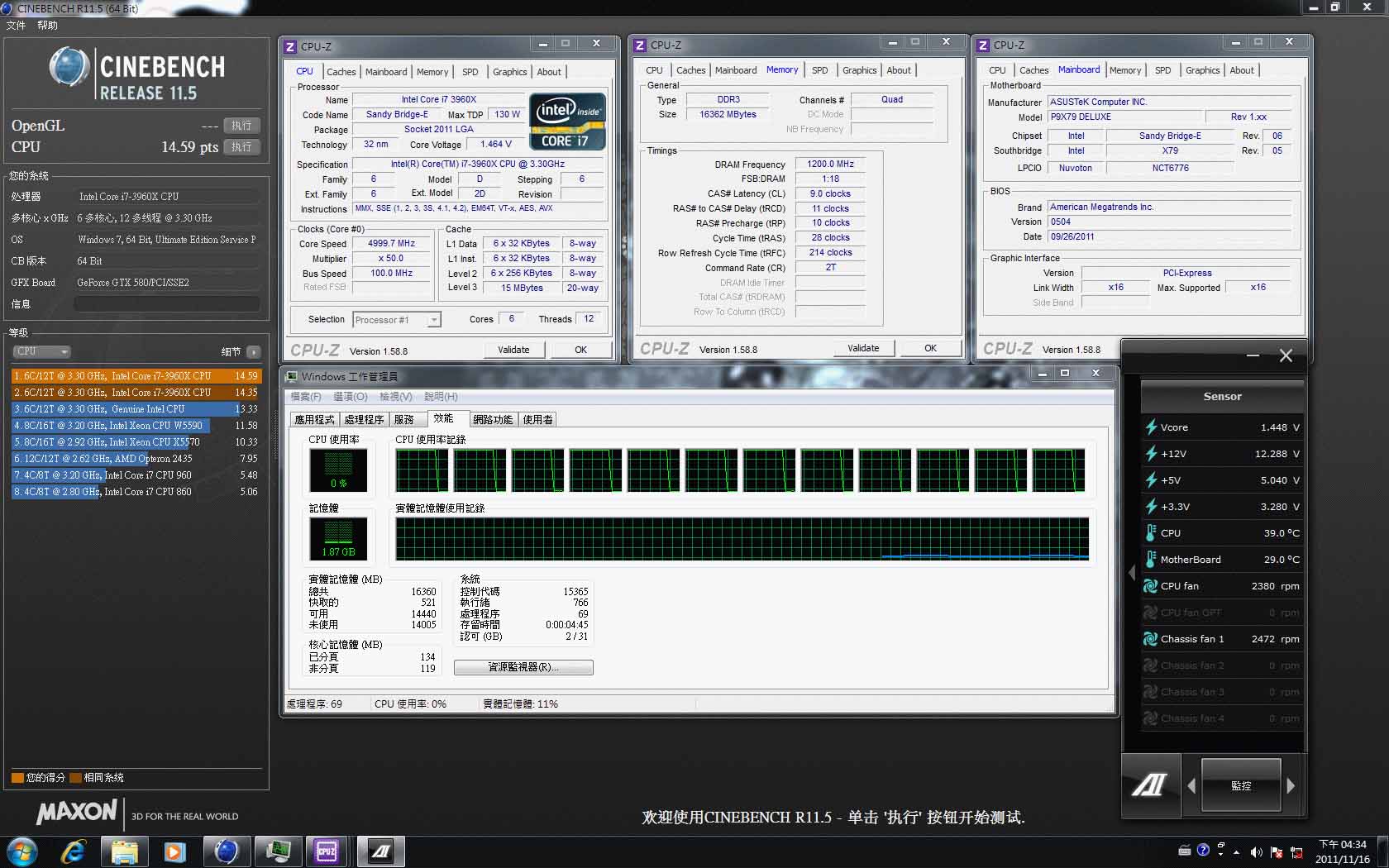This screenshot has width=1389, height=868.
Task: Run the CPU test 执行 button
Action: [x=241, y=147]
